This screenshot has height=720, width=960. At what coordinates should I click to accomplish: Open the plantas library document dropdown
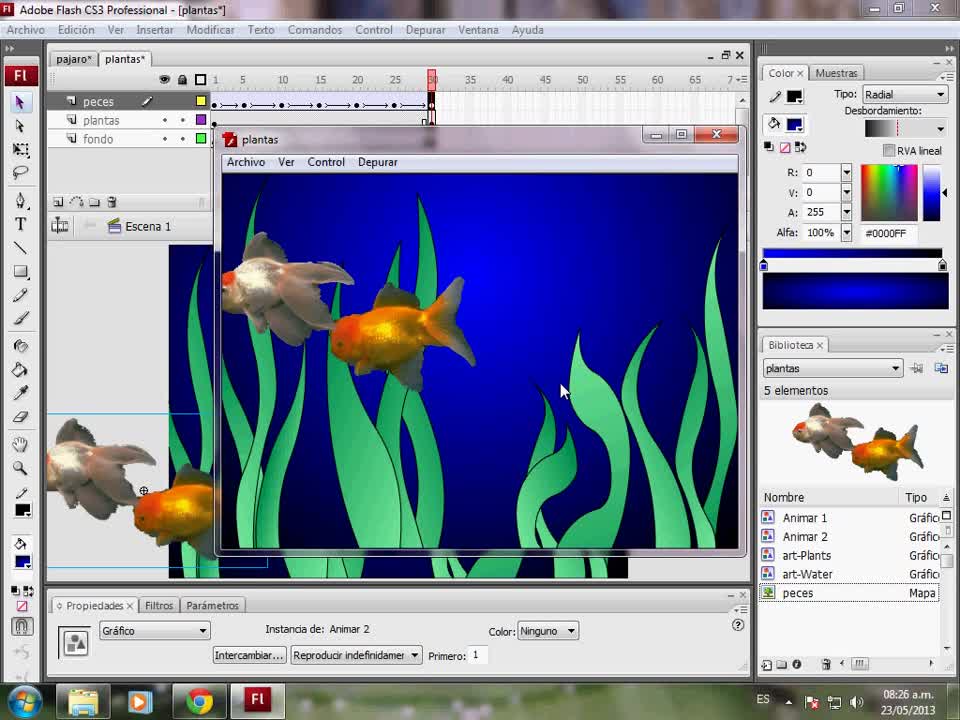point(833,368)
